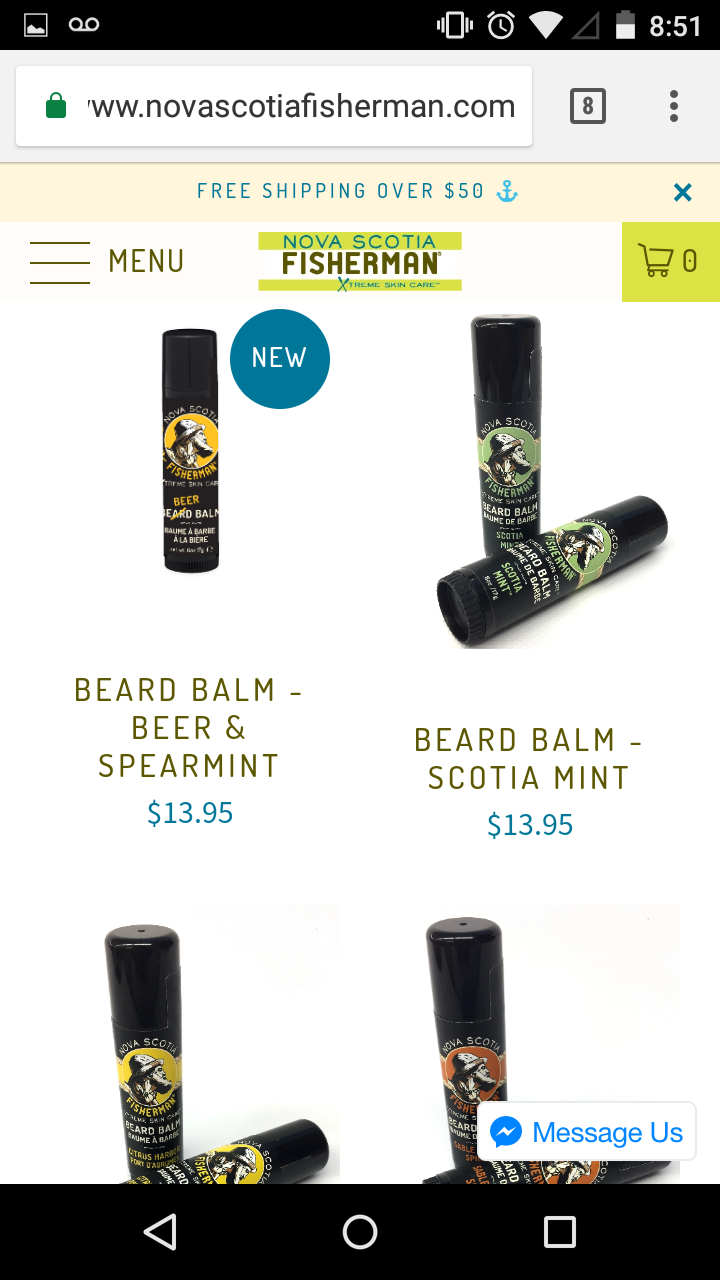The image size is (720, 1280).
Task: Dismiss the free shipping banner
Action: tap(683, 192)
